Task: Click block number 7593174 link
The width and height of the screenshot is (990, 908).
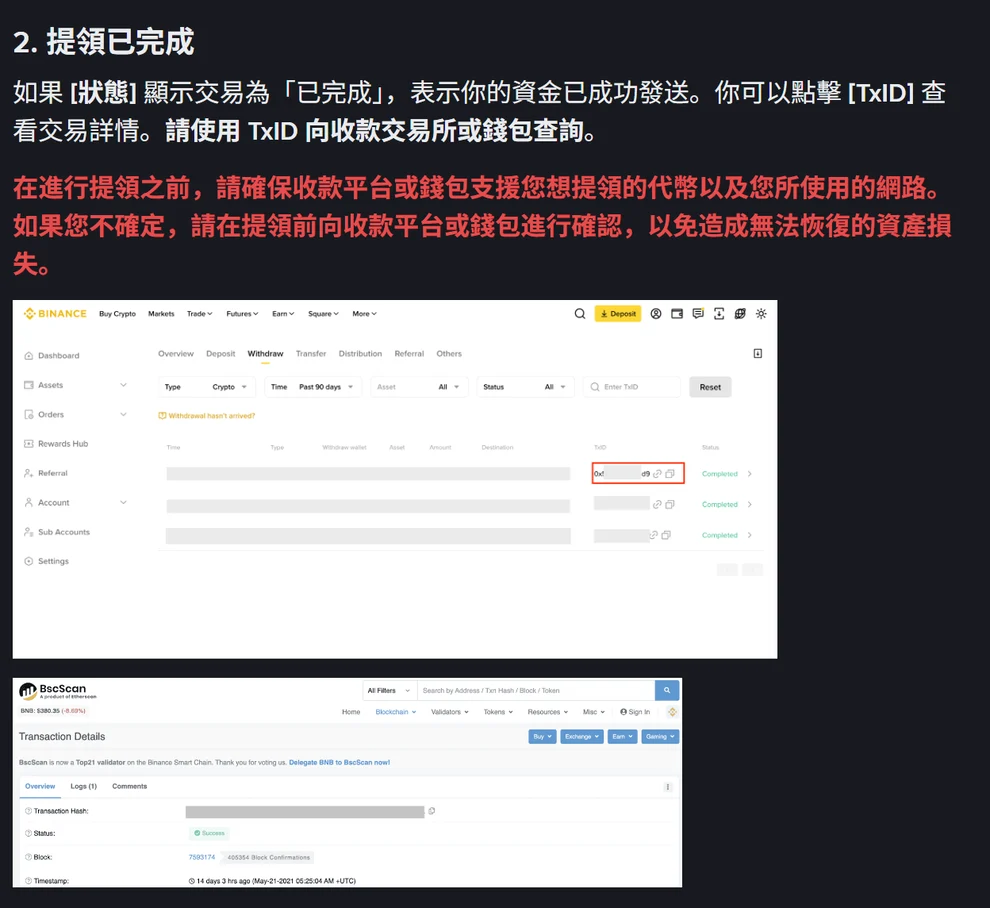Action: pyautogui.click(x=201, y=857)
